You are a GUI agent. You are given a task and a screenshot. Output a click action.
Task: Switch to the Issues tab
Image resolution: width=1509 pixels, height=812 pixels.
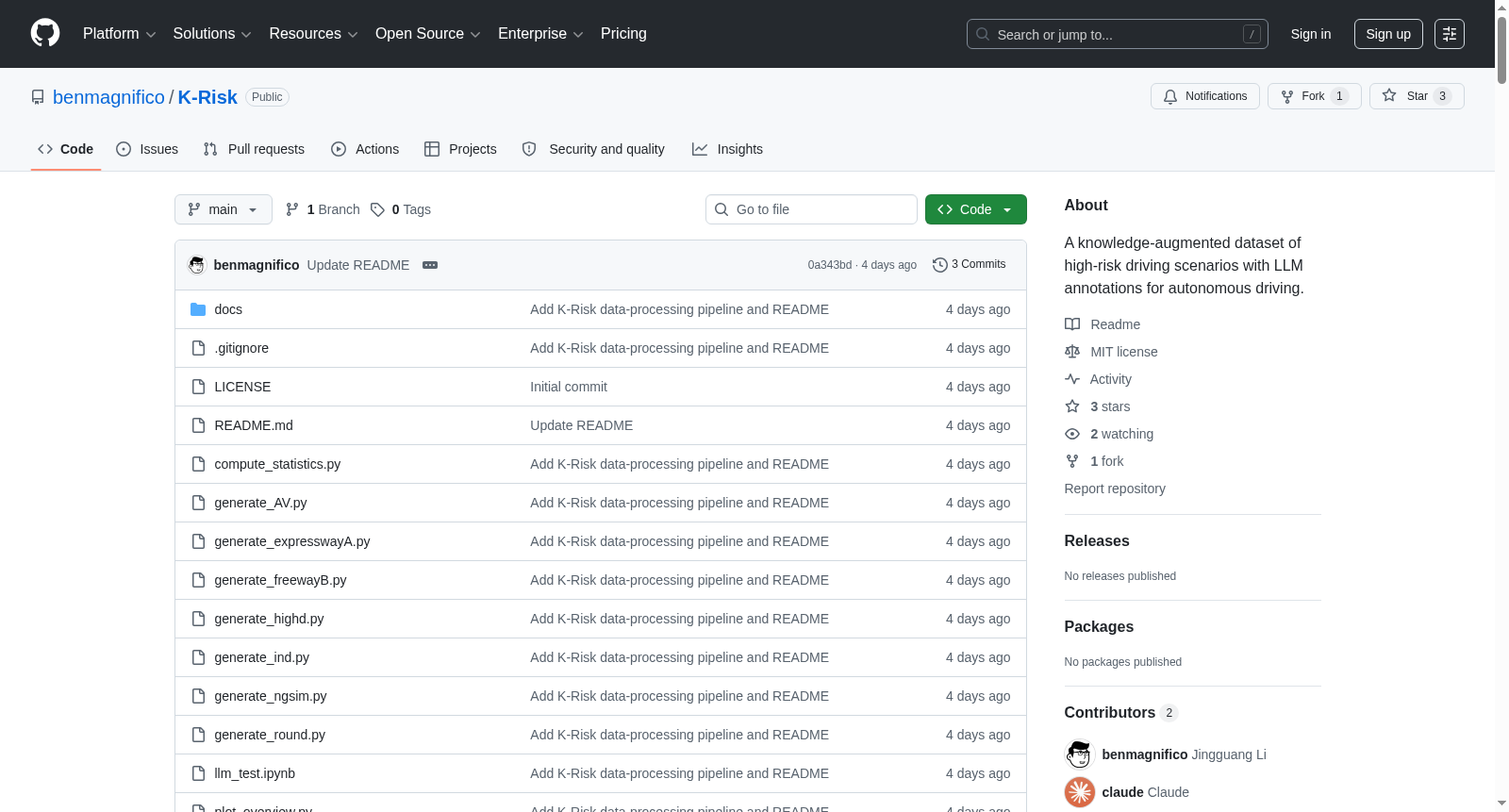(x=147, y=149)
